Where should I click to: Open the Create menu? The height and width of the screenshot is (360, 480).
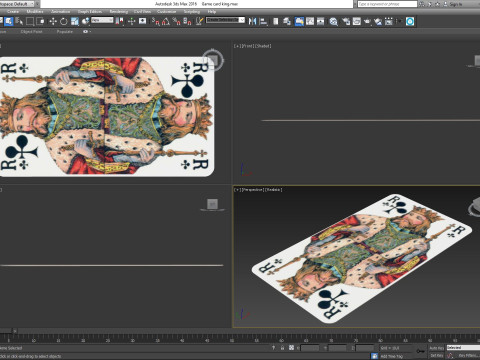click(13, 12)
